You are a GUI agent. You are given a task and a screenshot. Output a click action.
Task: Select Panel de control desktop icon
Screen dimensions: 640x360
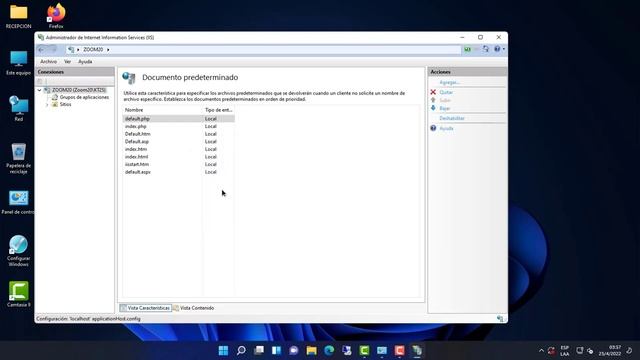coord(18,202)
